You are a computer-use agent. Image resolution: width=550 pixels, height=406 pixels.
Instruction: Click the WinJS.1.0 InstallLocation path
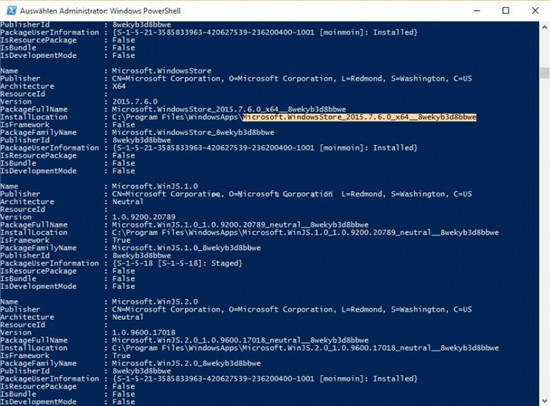305,232
